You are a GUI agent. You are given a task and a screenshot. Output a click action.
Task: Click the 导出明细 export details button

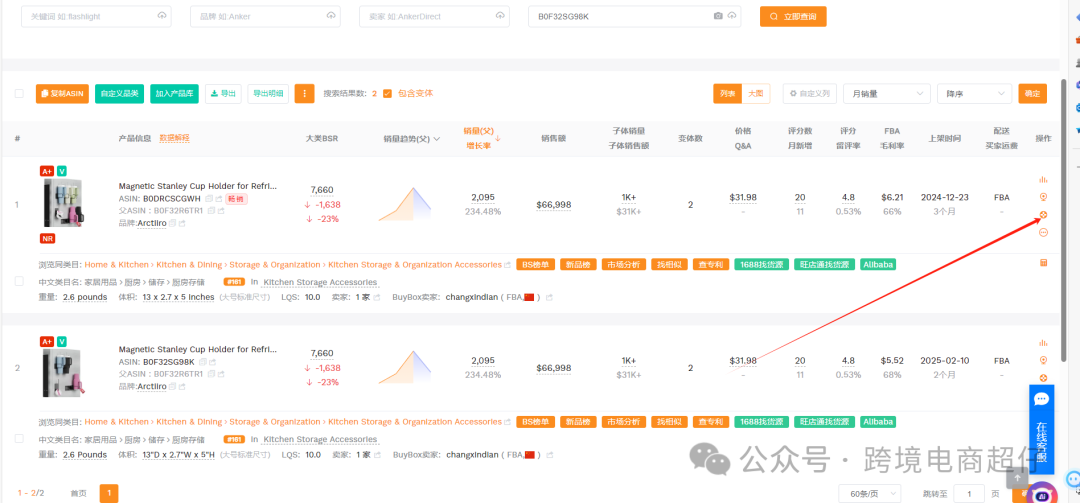[x=268, y=94]
